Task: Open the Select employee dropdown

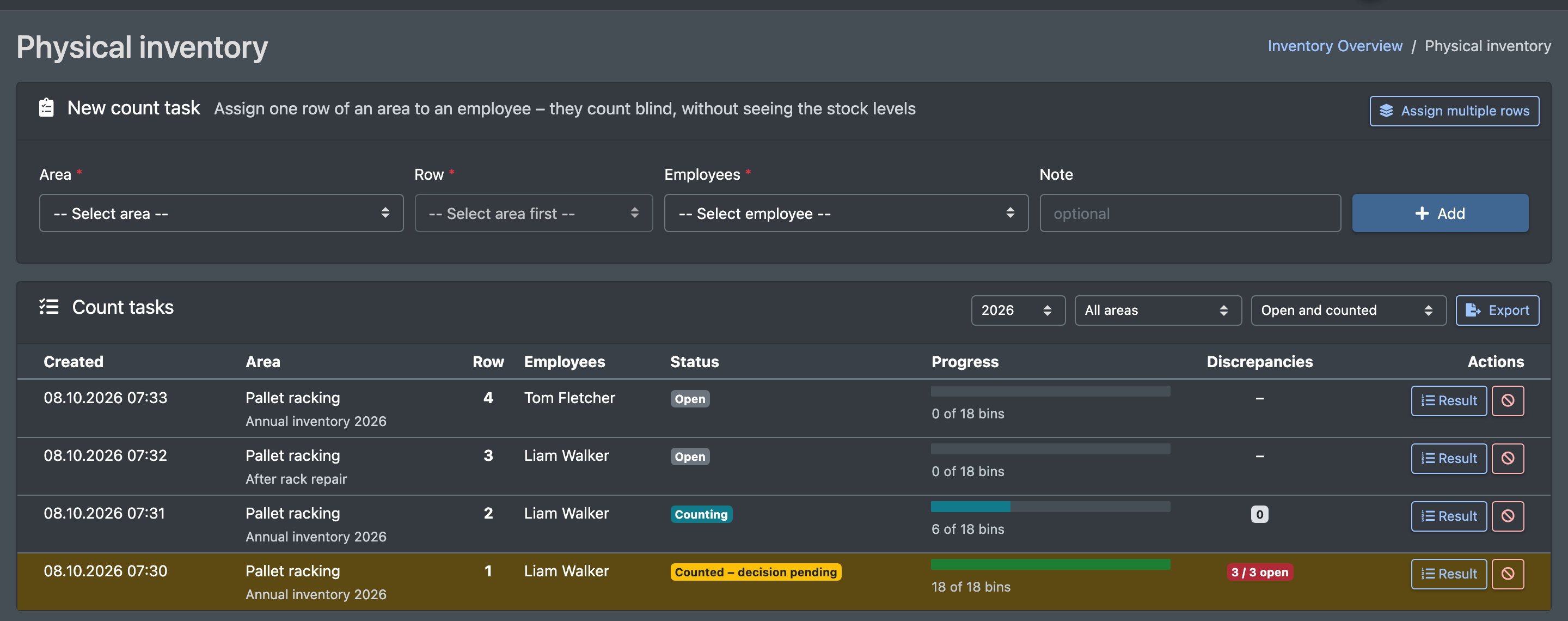Action: [846, 213]
